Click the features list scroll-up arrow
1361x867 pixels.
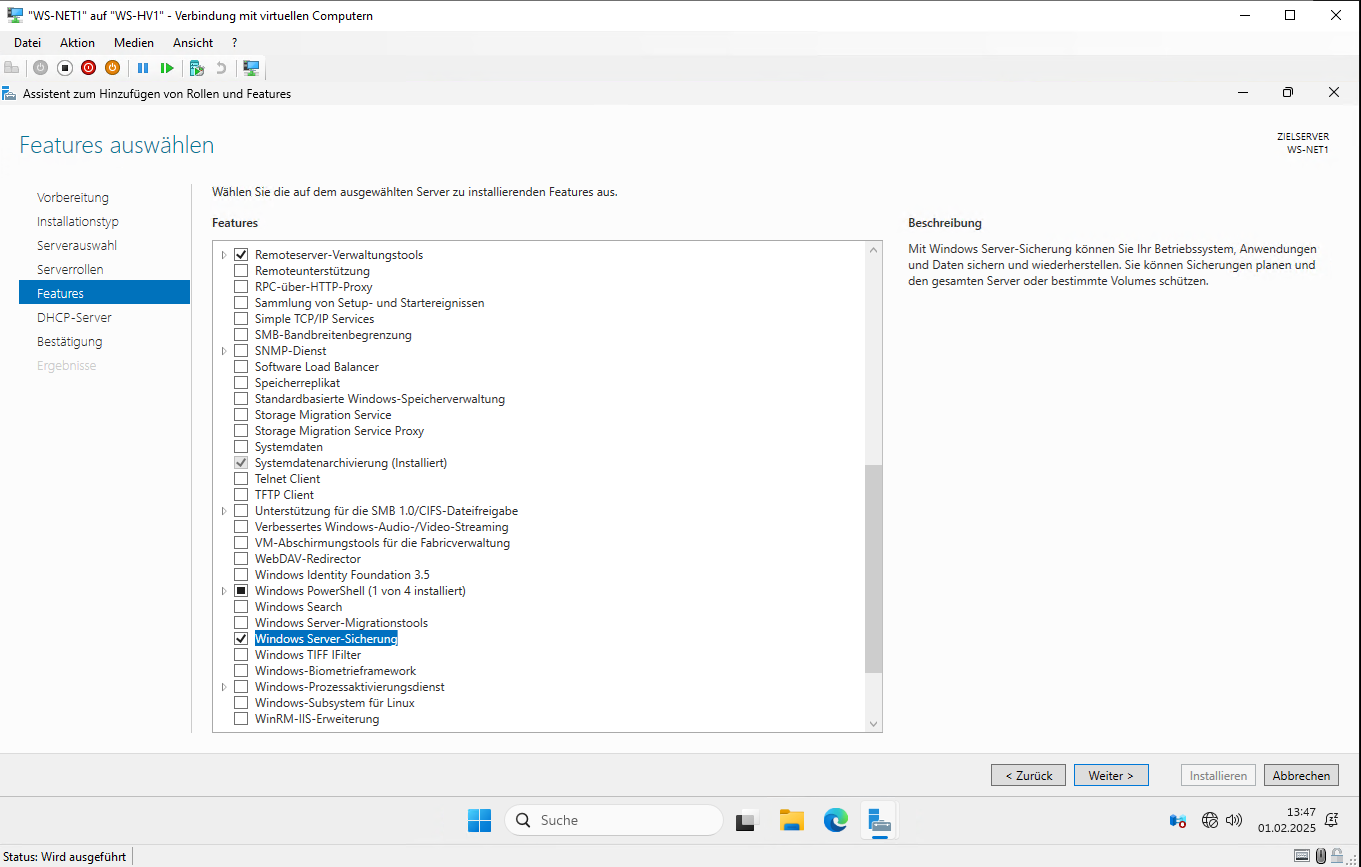pyautogui.click(x=873, y=250)
